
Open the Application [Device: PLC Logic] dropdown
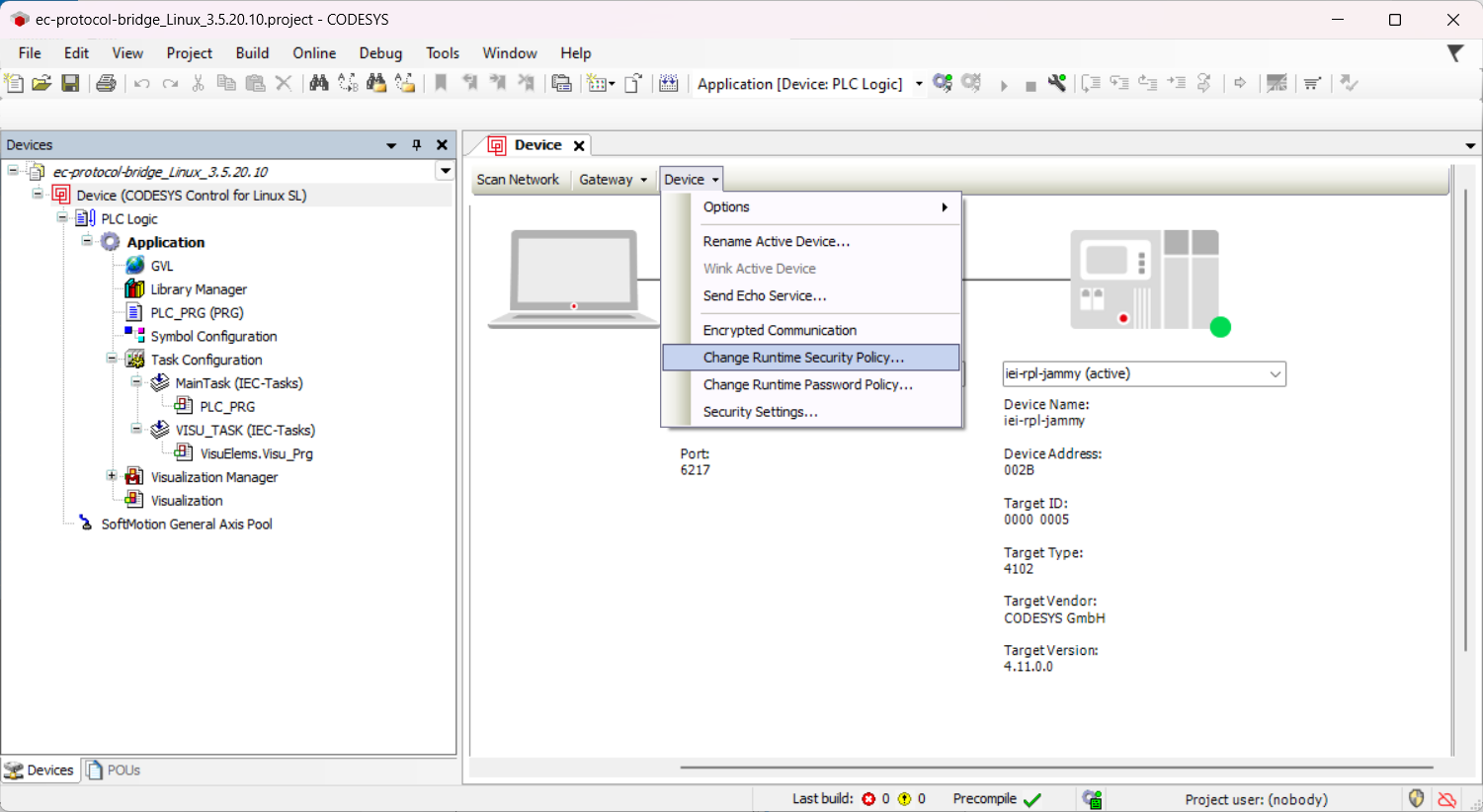point(919,84)
